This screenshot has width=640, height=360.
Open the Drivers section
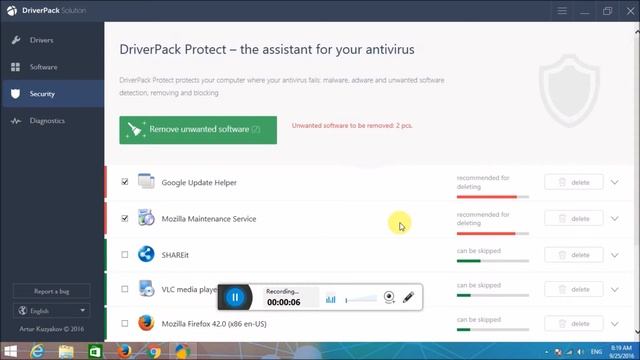coord(52,40)
